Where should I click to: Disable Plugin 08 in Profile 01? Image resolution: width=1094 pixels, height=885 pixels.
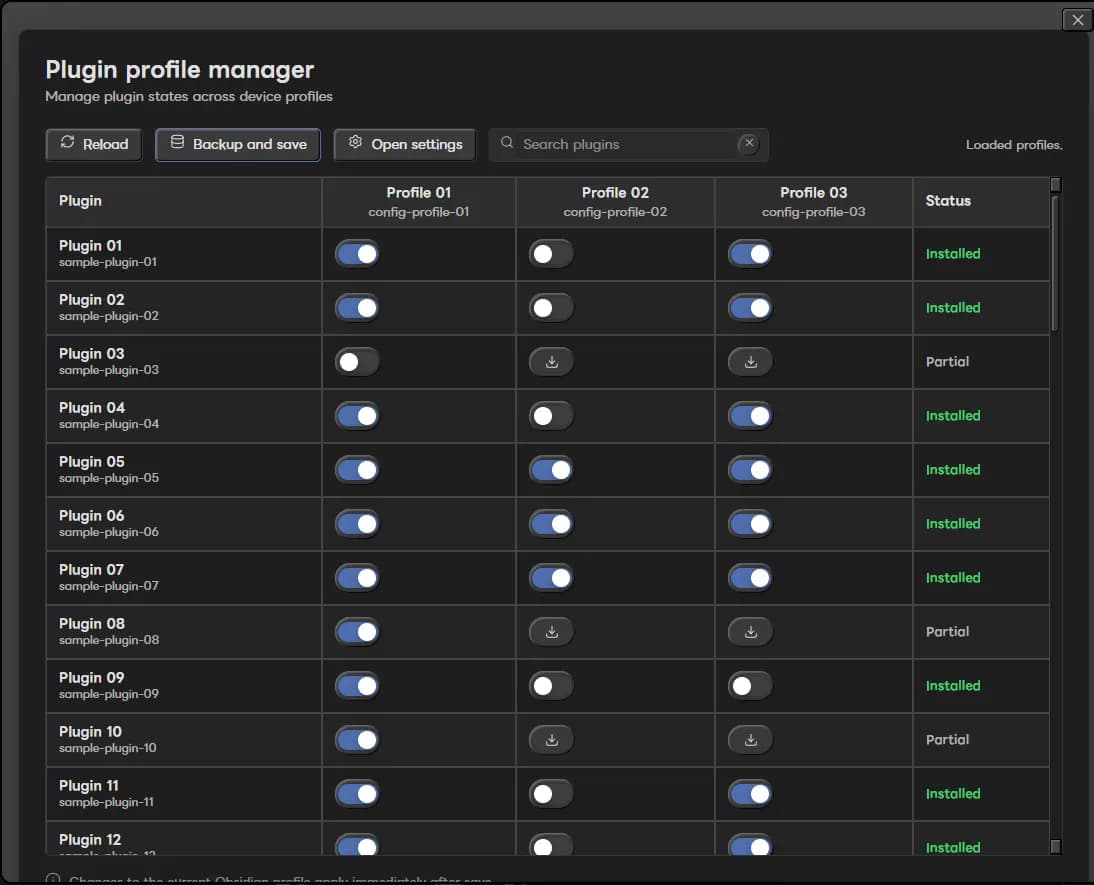(x=357, y=632)
